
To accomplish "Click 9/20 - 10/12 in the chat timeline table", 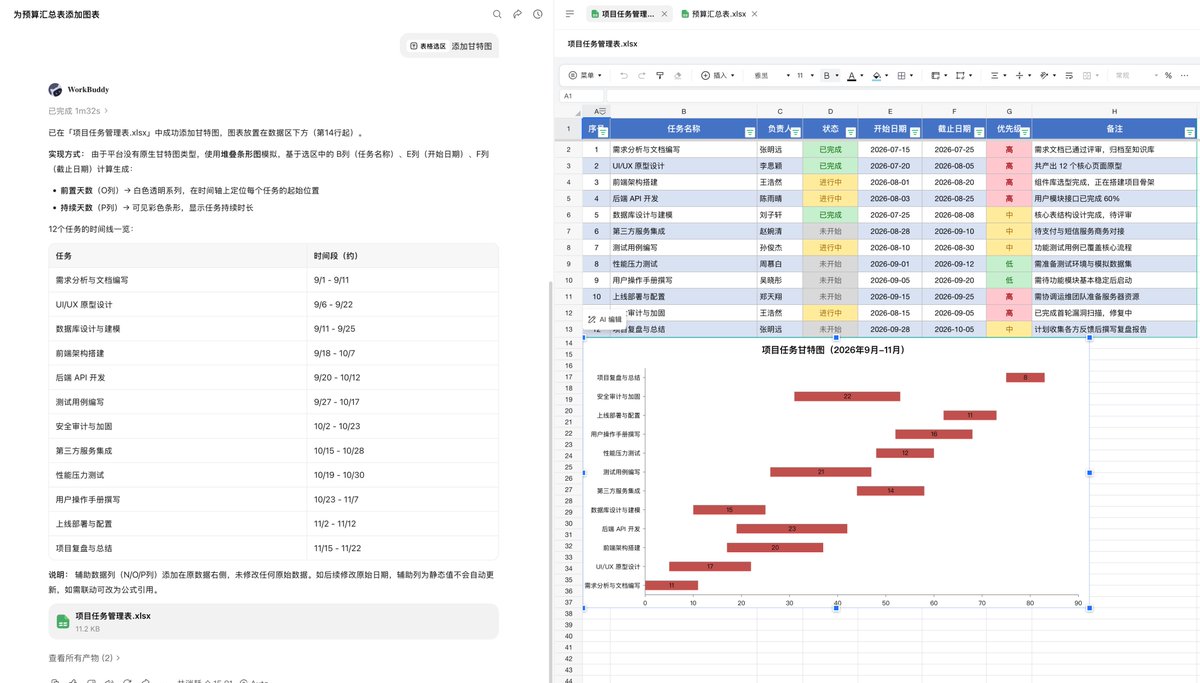I will pyautogui.click(x=335, y=378).
